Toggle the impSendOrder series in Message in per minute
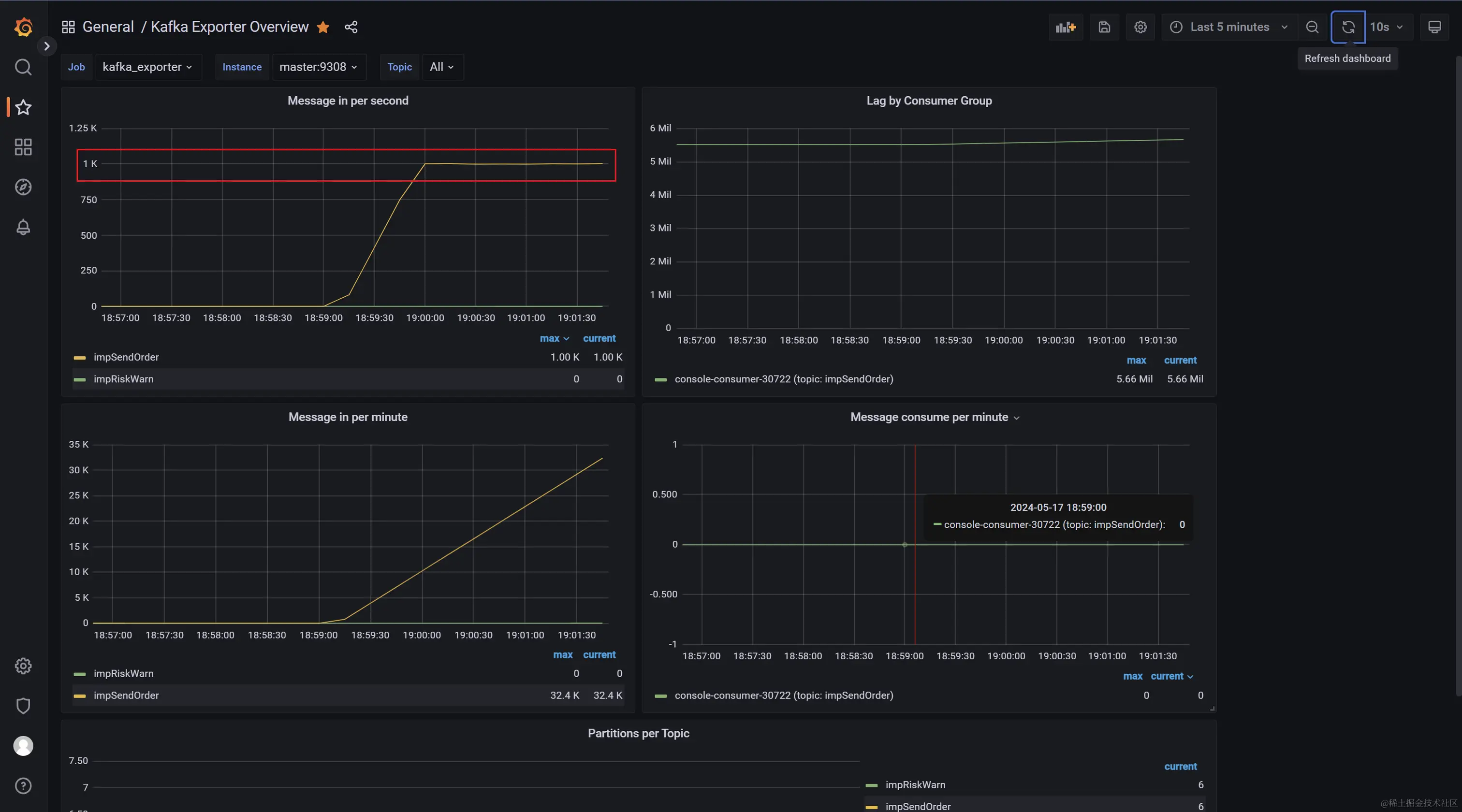1462x812 pixels. pyautogui.click(x=126, y=695)
